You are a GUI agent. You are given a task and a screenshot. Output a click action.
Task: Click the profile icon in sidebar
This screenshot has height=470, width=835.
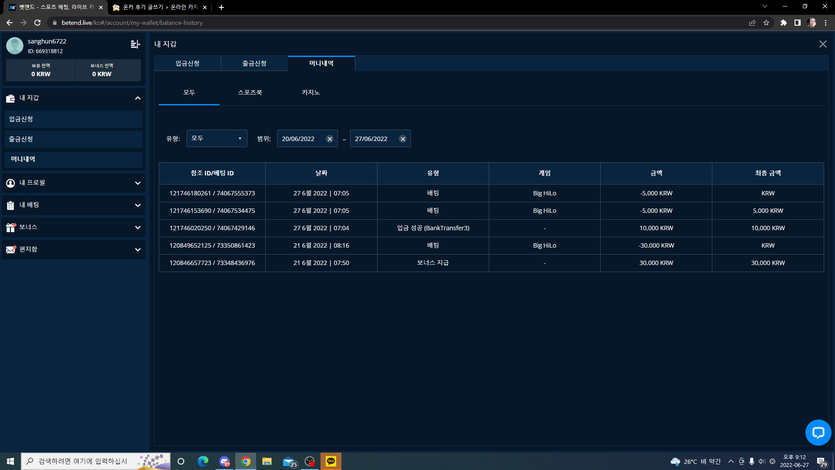[x=10, y=183]
